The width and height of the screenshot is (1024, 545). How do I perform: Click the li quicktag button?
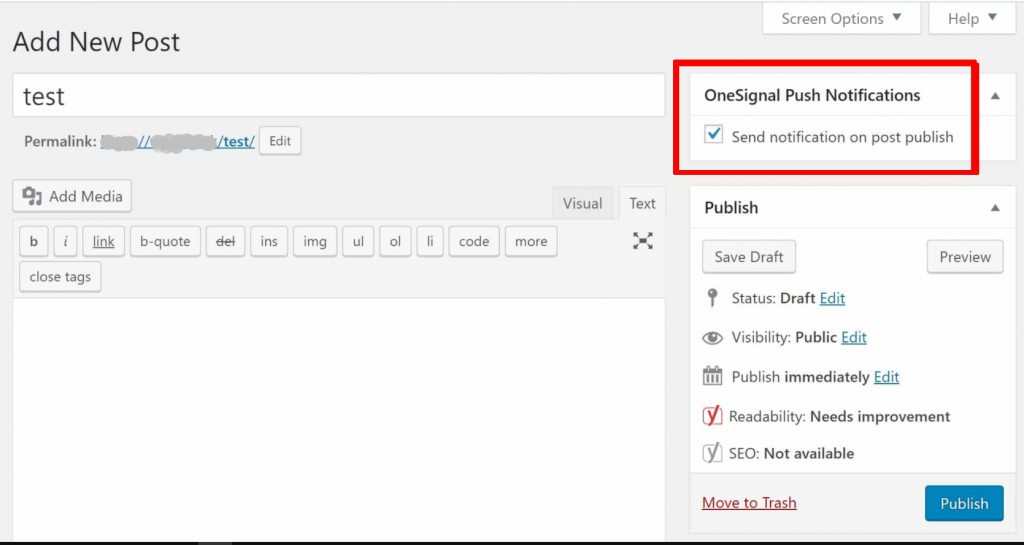(x=430, y=241)
